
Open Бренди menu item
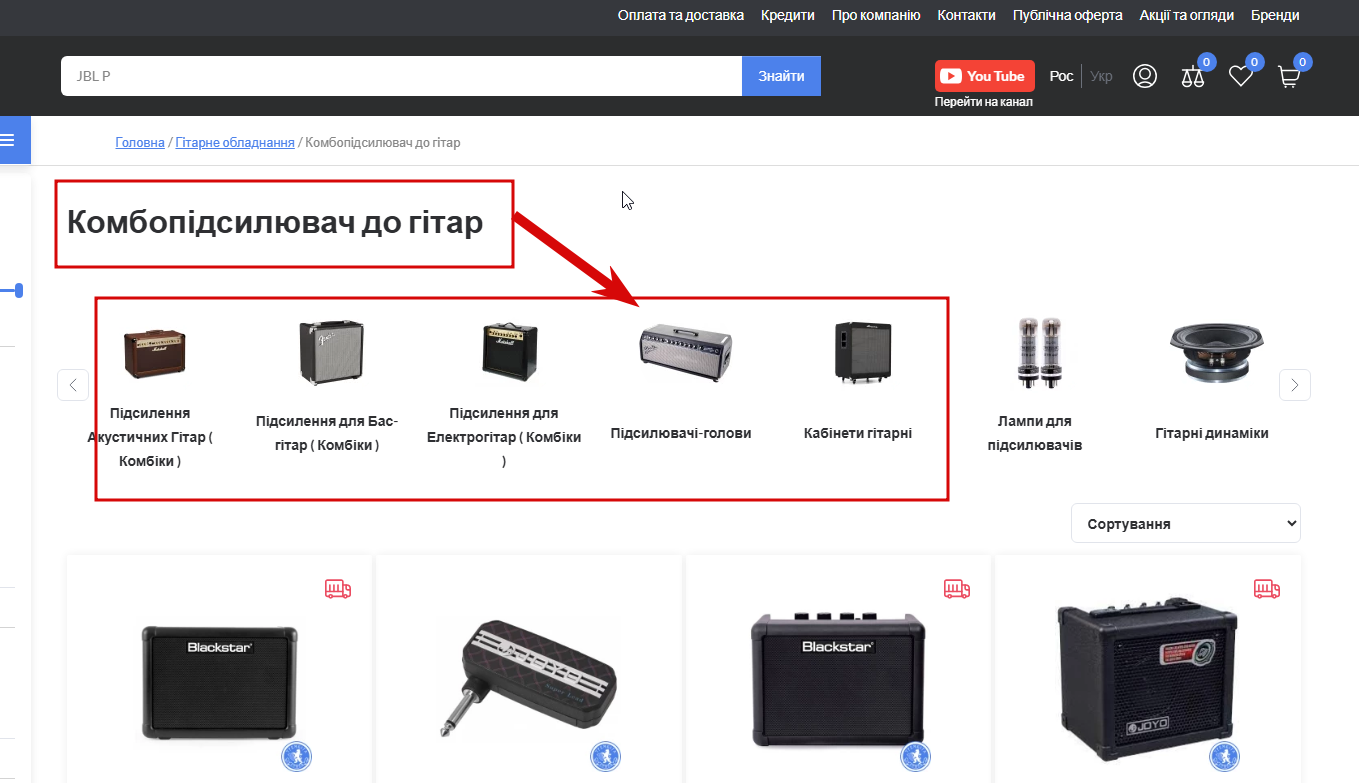click(x=1275, y=15)
